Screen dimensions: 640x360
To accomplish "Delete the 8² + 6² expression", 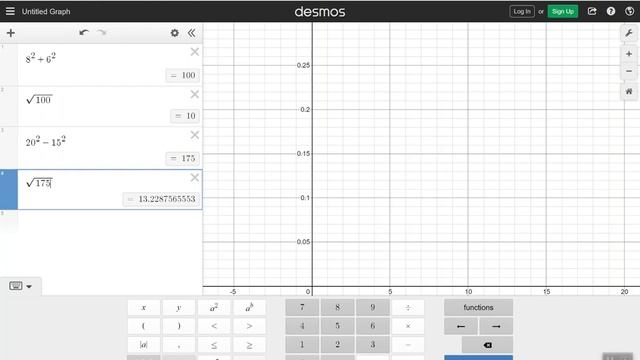I will pos(195,52).
